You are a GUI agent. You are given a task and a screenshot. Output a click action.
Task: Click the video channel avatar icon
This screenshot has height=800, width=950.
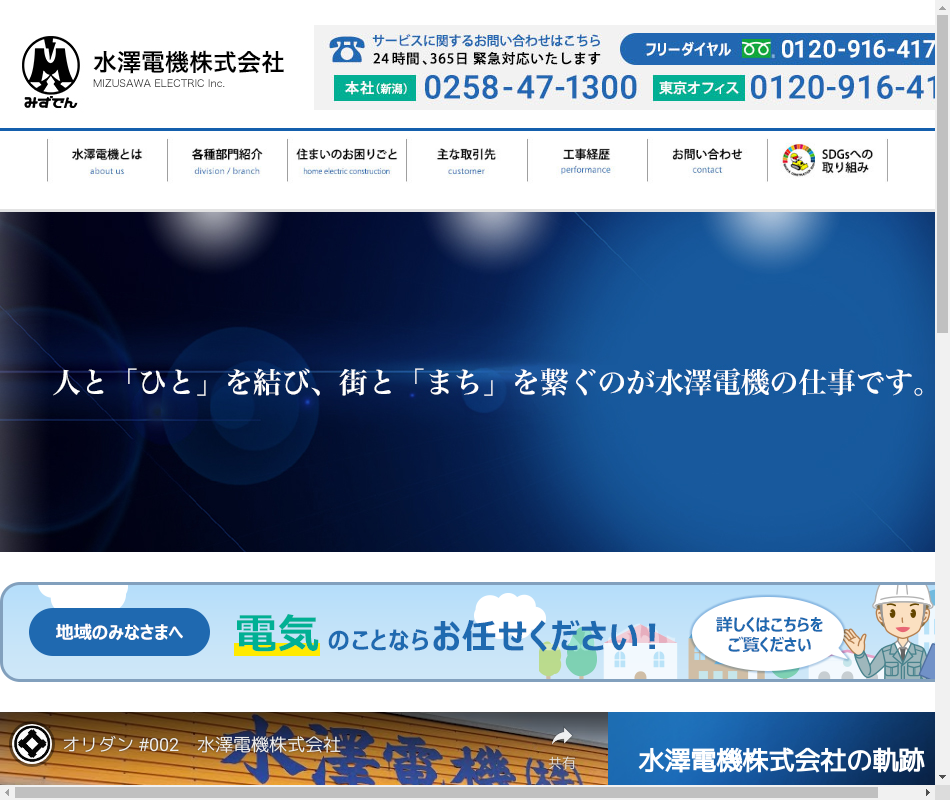point(32,744)
